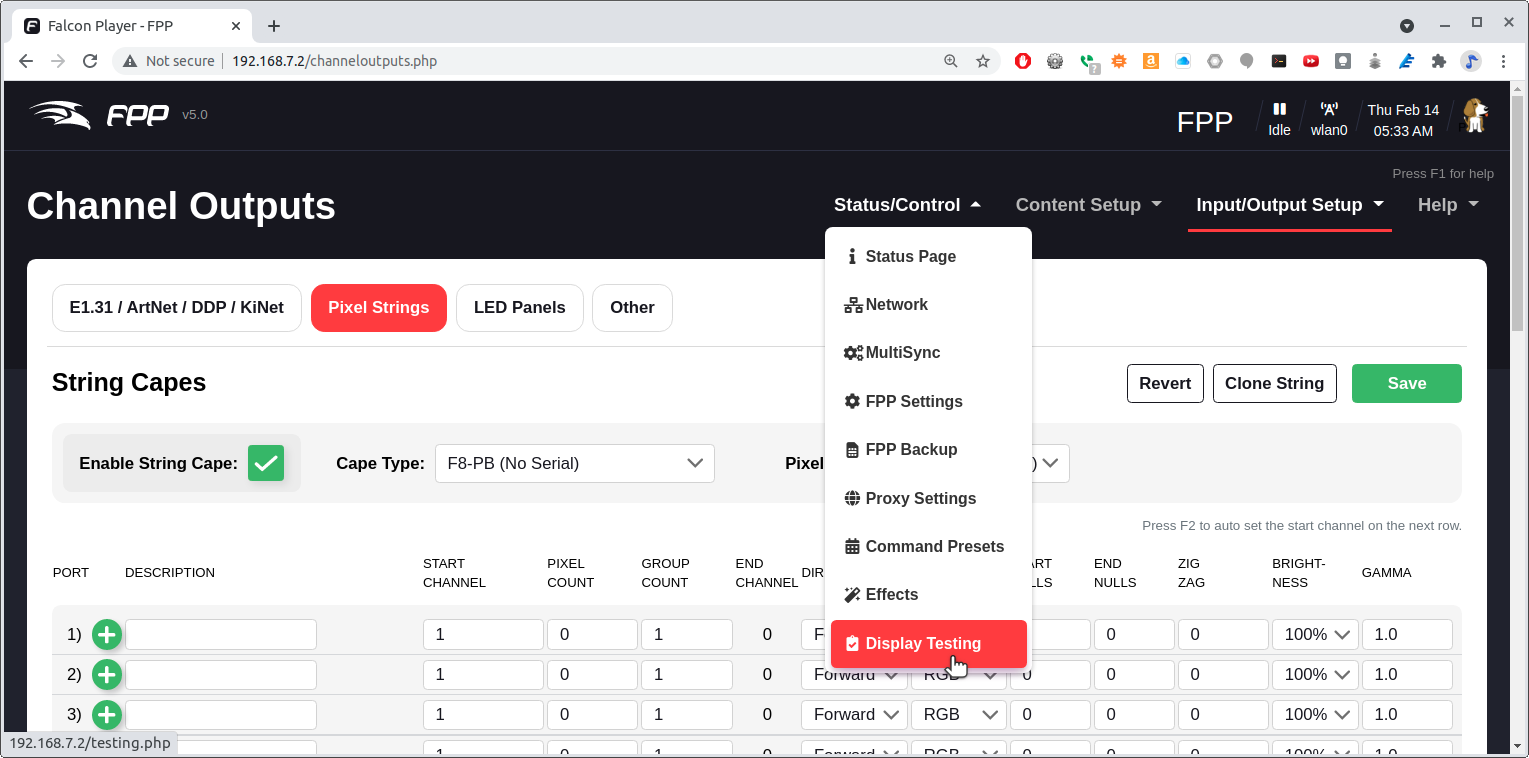
Task: Toggle the Enable String Cape checkbox
Action: pos(266,463)
